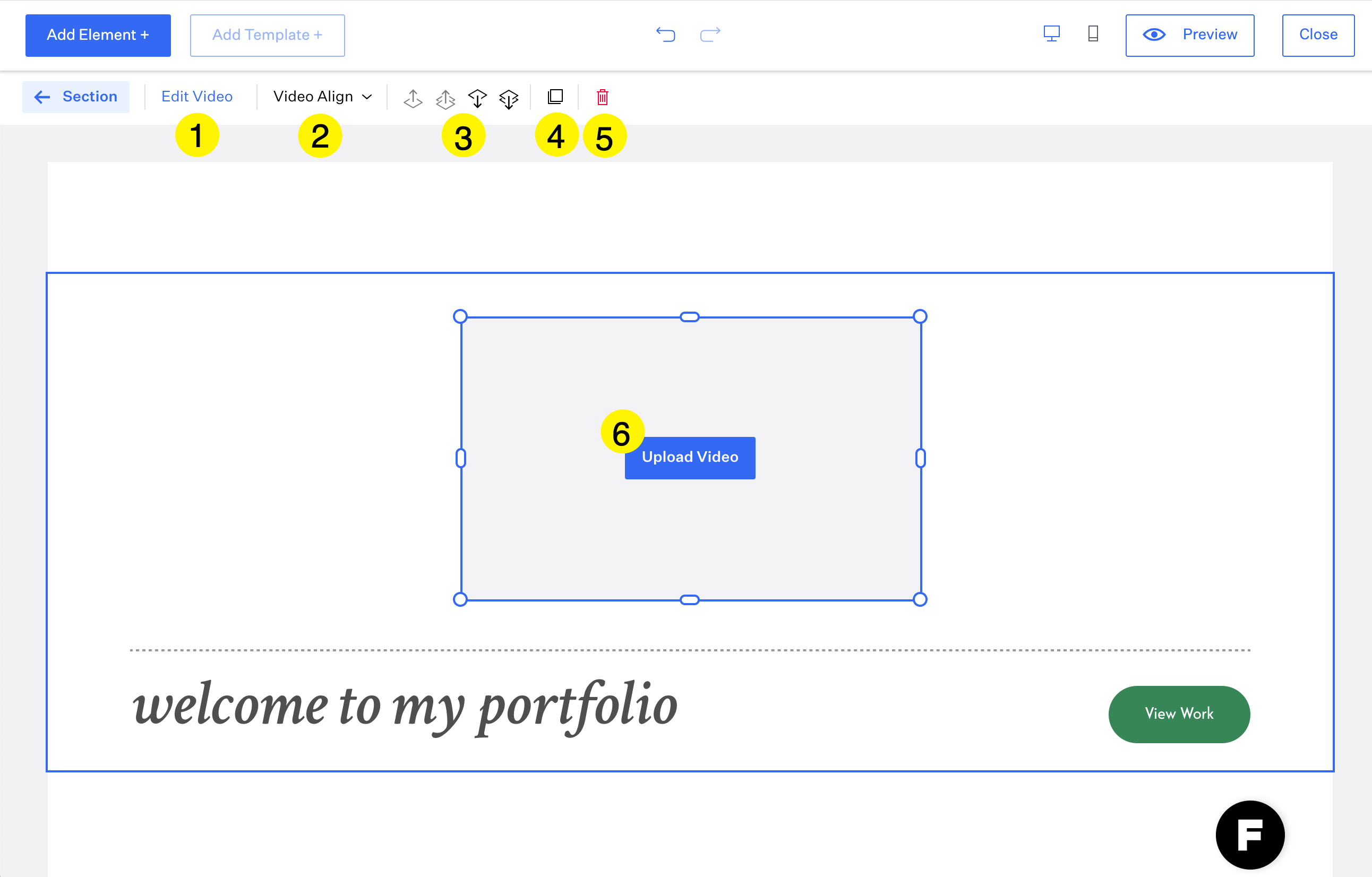This screenshot has height=877, width=1372.
Task: Click the send backward layer icon
Action: 477,99
